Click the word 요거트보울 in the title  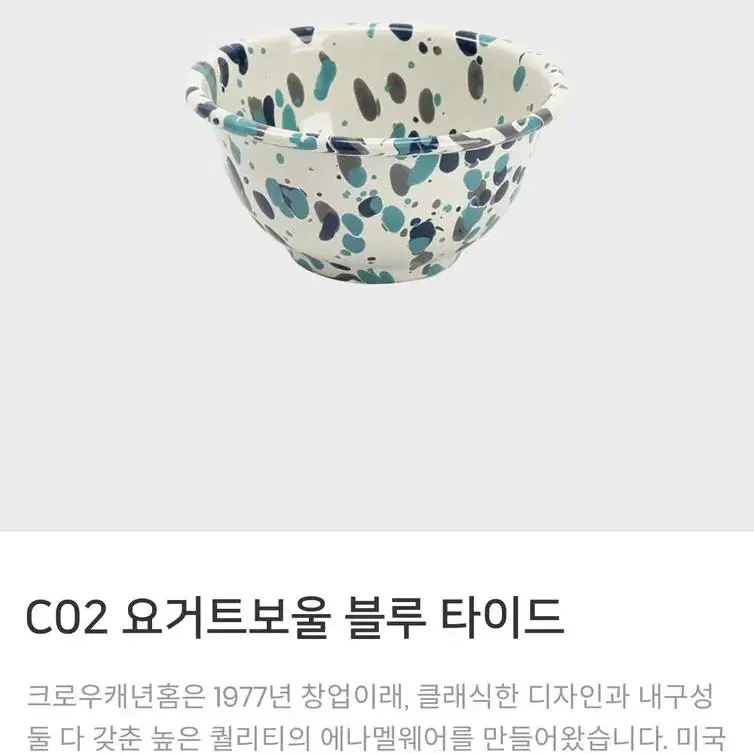tap(227, 618)
